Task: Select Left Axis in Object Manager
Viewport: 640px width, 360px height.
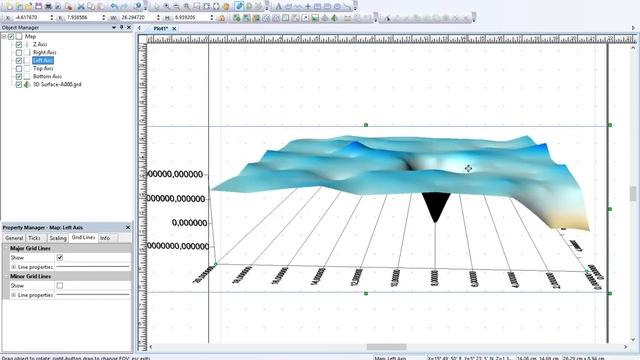Action: click(x=43, y=60)
